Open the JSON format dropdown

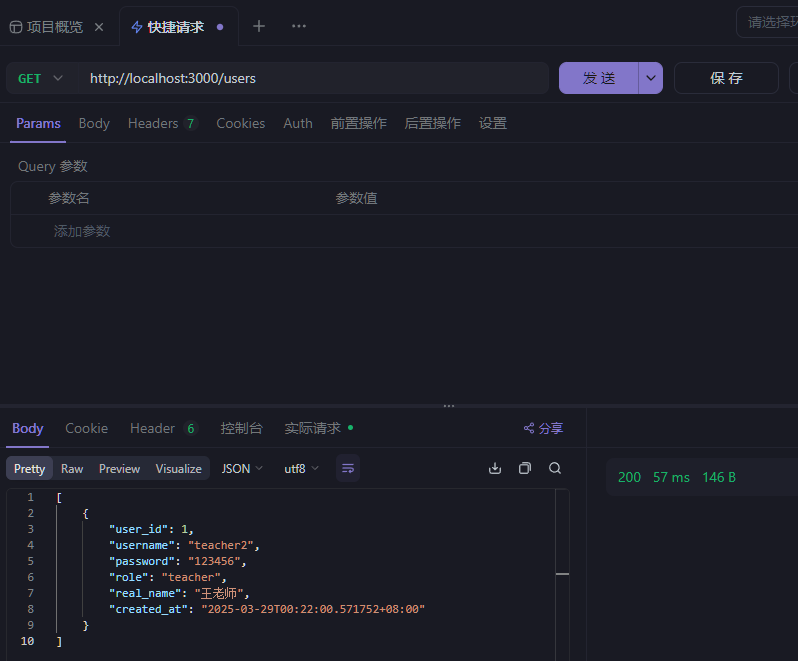pyautogui.click(x=242, y=469)
